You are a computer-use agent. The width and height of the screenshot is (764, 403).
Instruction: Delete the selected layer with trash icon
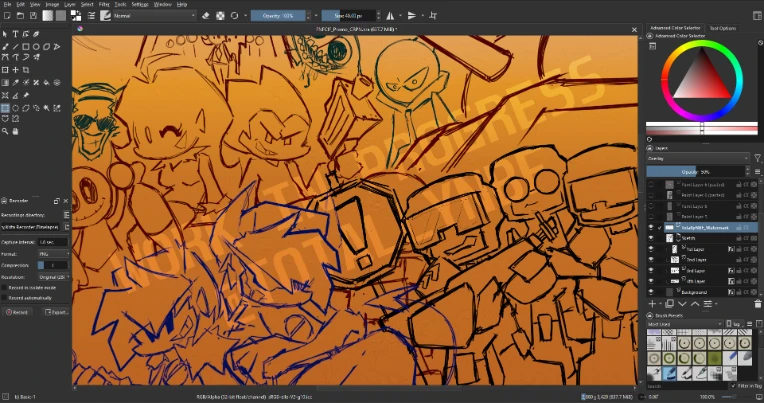[x=757, y=304]
